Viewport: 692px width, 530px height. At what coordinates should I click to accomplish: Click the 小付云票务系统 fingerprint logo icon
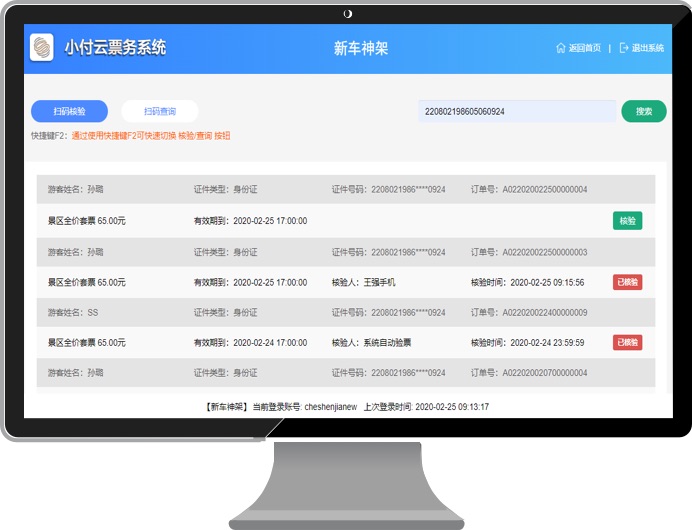click(x=42, y=48)
